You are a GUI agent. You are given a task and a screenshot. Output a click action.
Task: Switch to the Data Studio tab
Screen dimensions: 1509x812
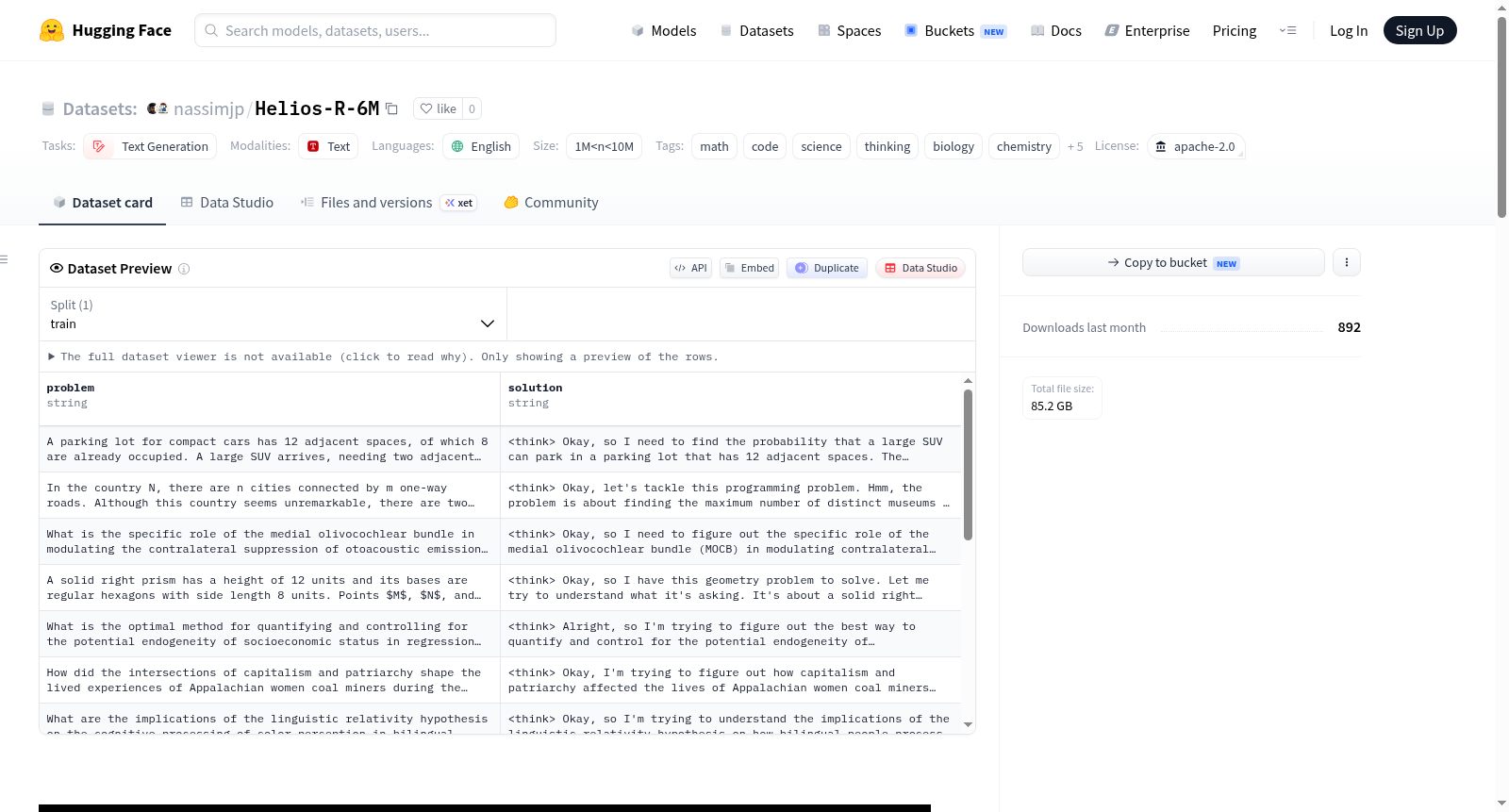[227, 203]
